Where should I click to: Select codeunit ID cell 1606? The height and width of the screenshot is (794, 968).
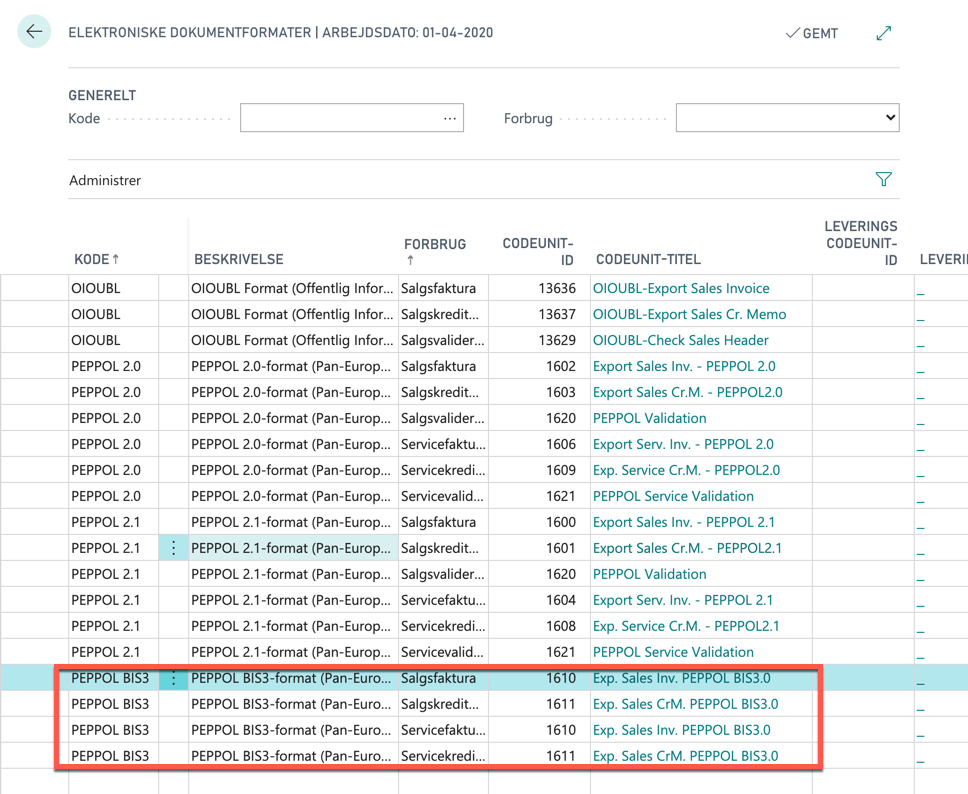pos(539,444)
